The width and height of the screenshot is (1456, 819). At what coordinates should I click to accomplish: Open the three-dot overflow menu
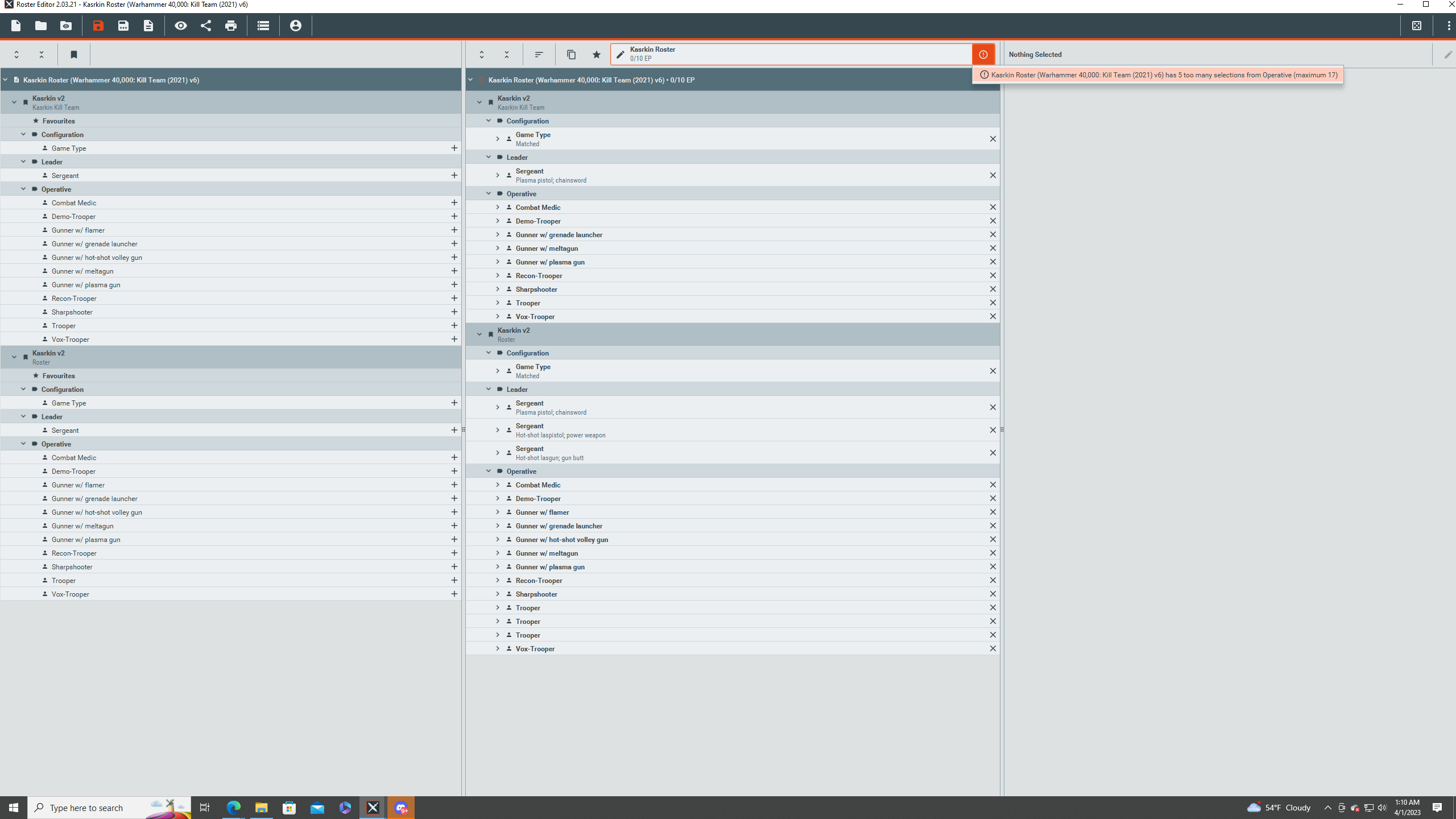tap(1449, 26)
